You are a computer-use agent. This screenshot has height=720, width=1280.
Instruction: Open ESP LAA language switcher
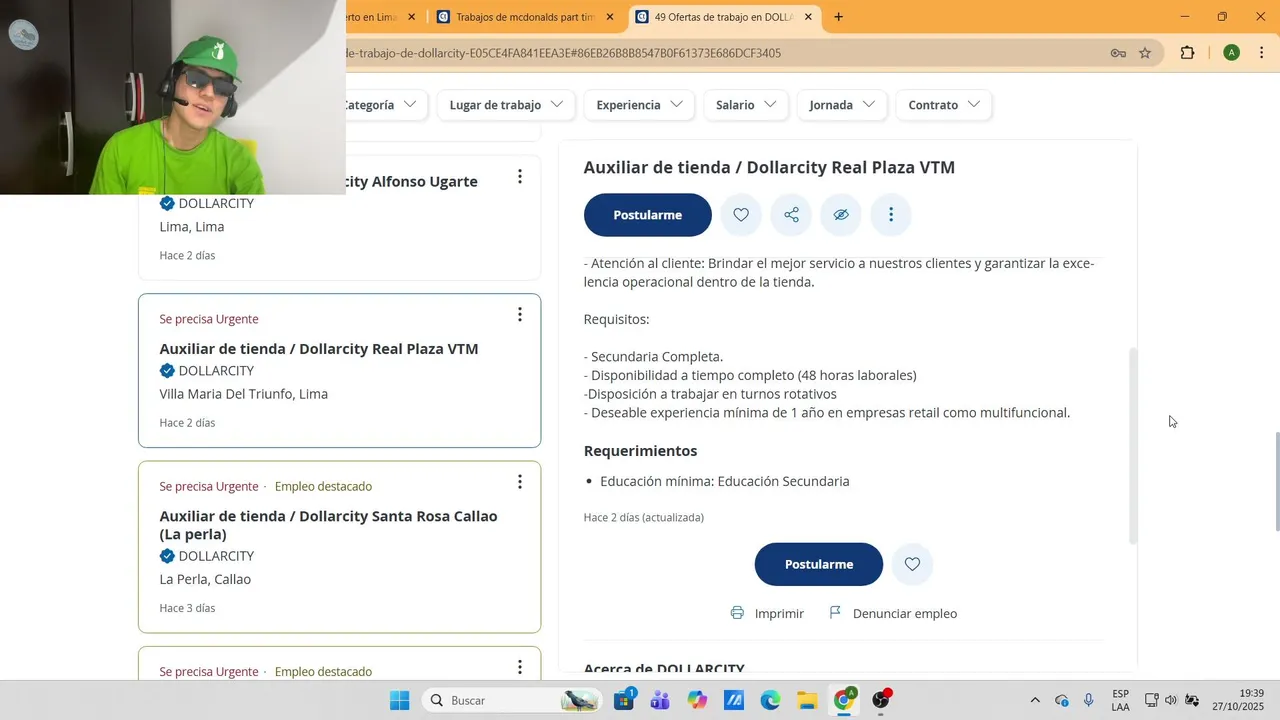tap(1121, 700)
